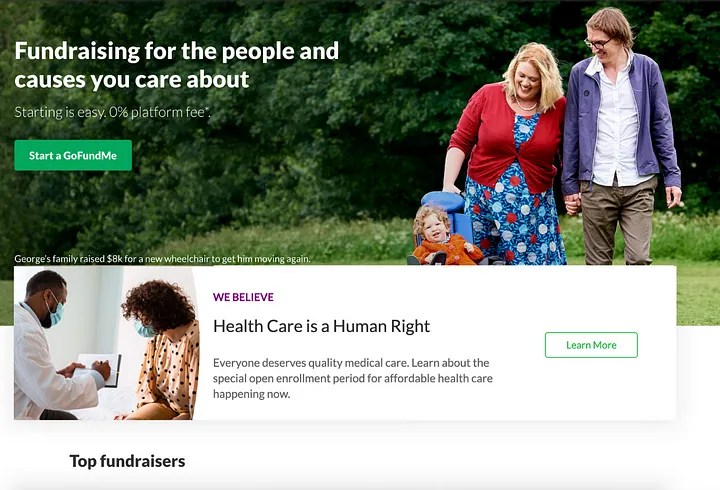Click George's family wheelchair caption text

[x=162, y=259]
